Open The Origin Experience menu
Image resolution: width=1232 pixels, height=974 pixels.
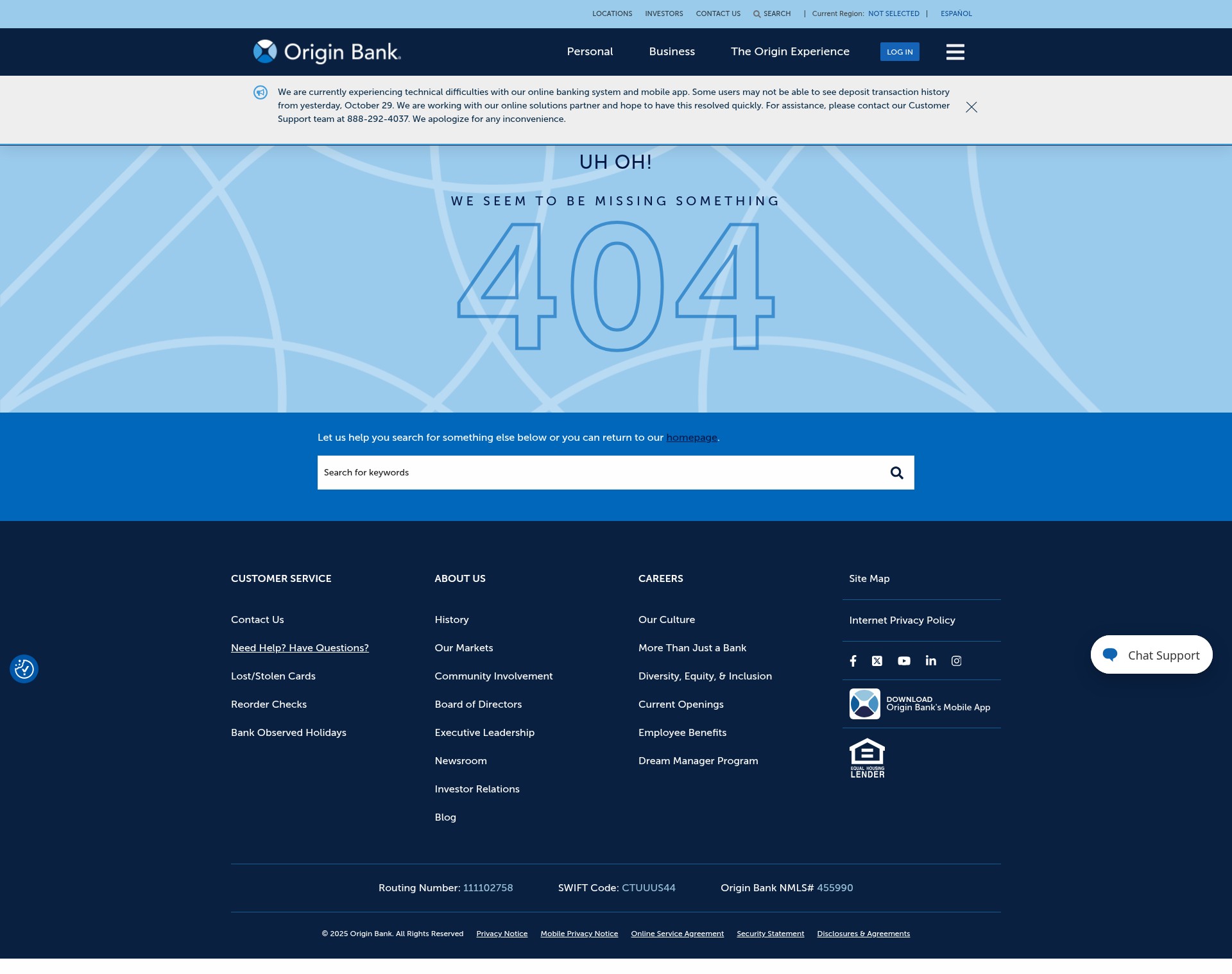[790, 51]
